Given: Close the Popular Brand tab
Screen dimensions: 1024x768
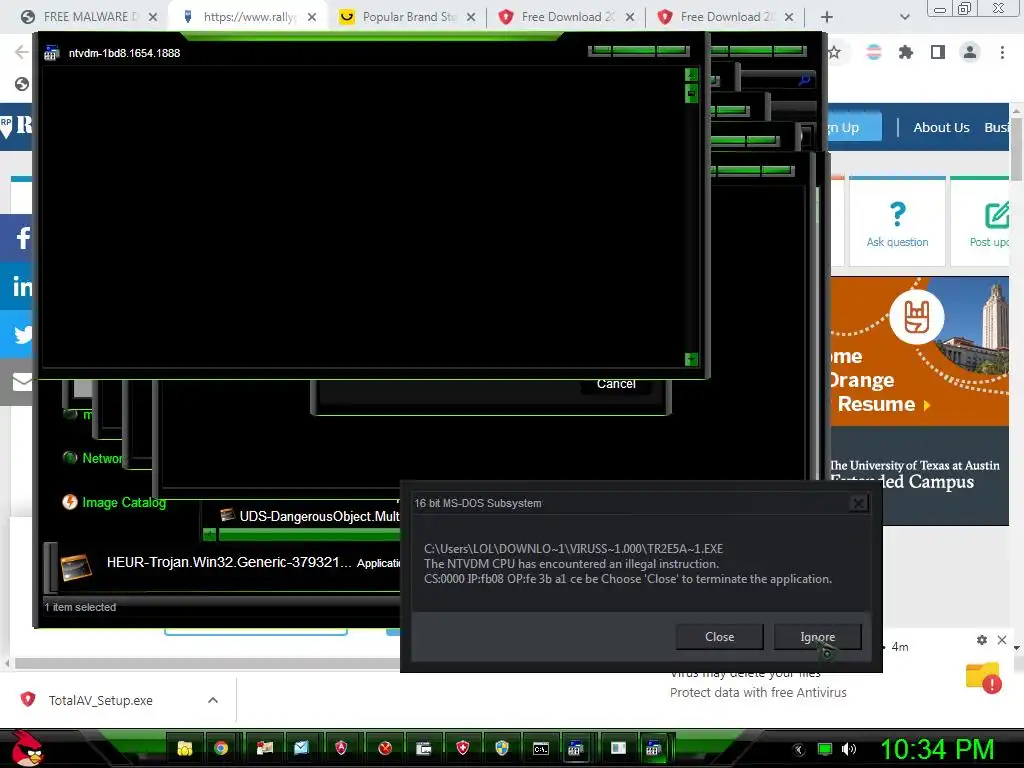Looking at the screenshot, I should [471, 17].
